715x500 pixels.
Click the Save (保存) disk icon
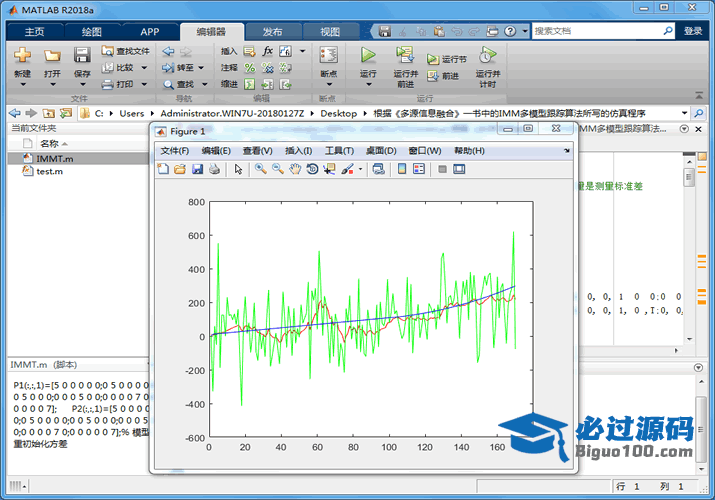(x=82, y=56)
